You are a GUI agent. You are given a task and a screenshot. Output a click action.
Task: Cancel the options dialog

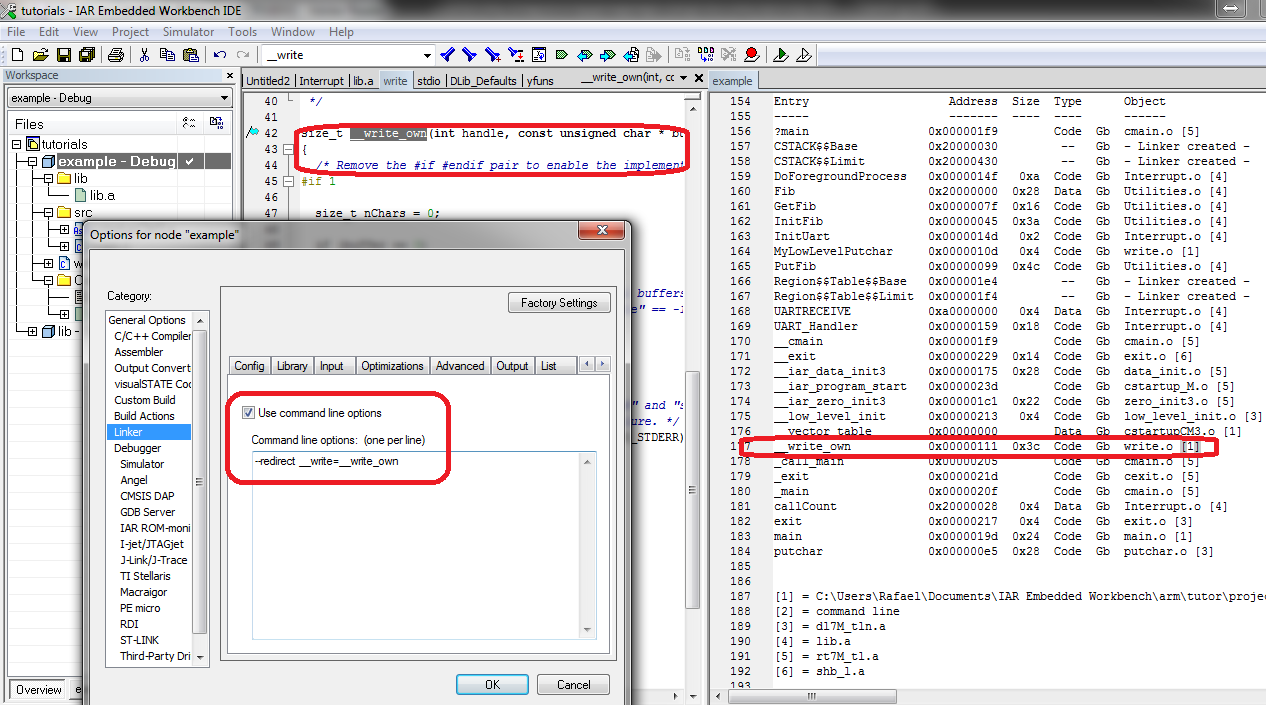click(x=573, y=685)
